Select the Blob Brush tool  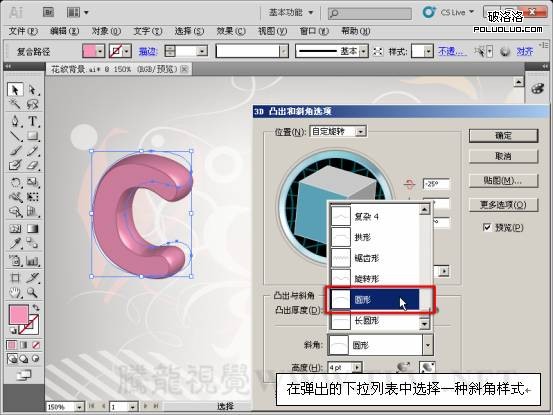pos(15,165)
